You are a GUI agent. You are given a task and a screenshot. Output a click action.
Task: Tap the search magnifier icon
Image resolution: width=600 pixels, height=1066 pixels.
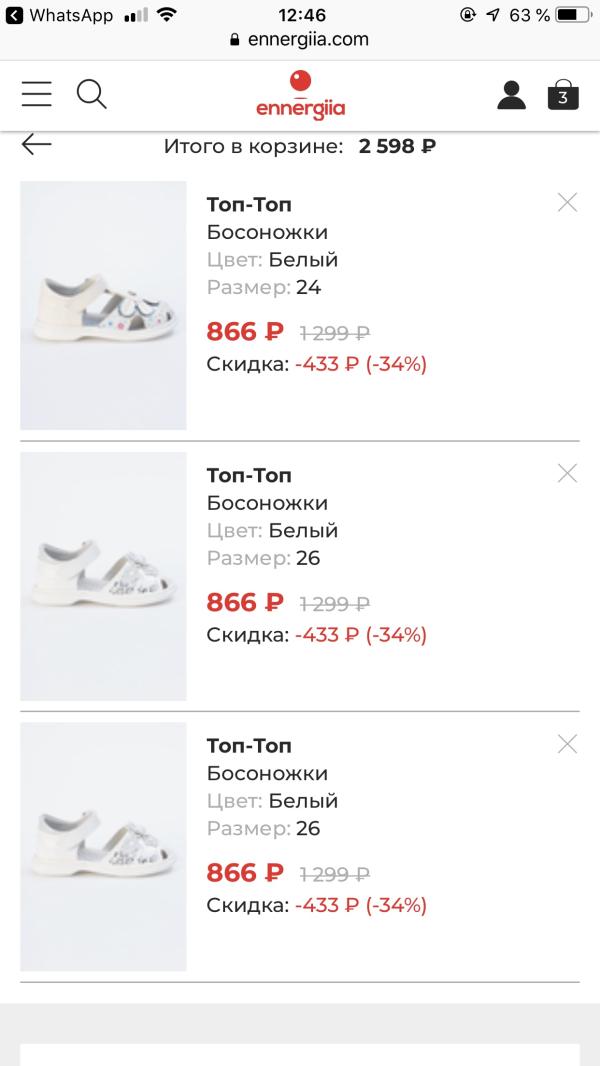91,94
